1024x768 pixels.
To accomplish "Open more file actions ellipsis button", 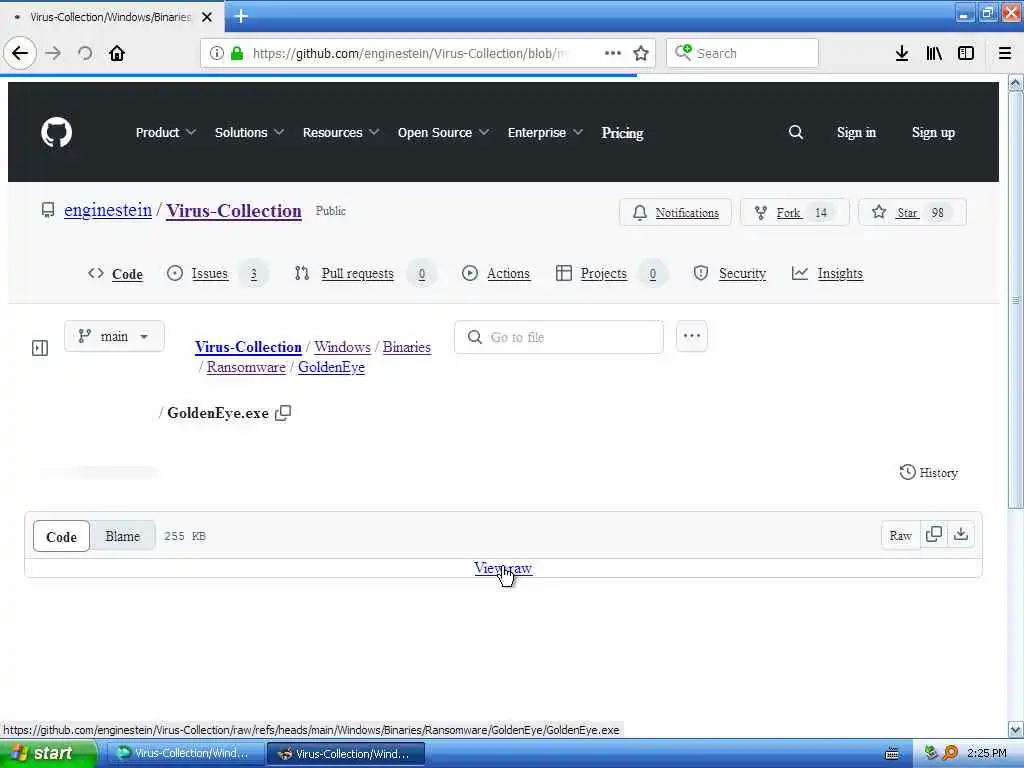I will (692, 336).
